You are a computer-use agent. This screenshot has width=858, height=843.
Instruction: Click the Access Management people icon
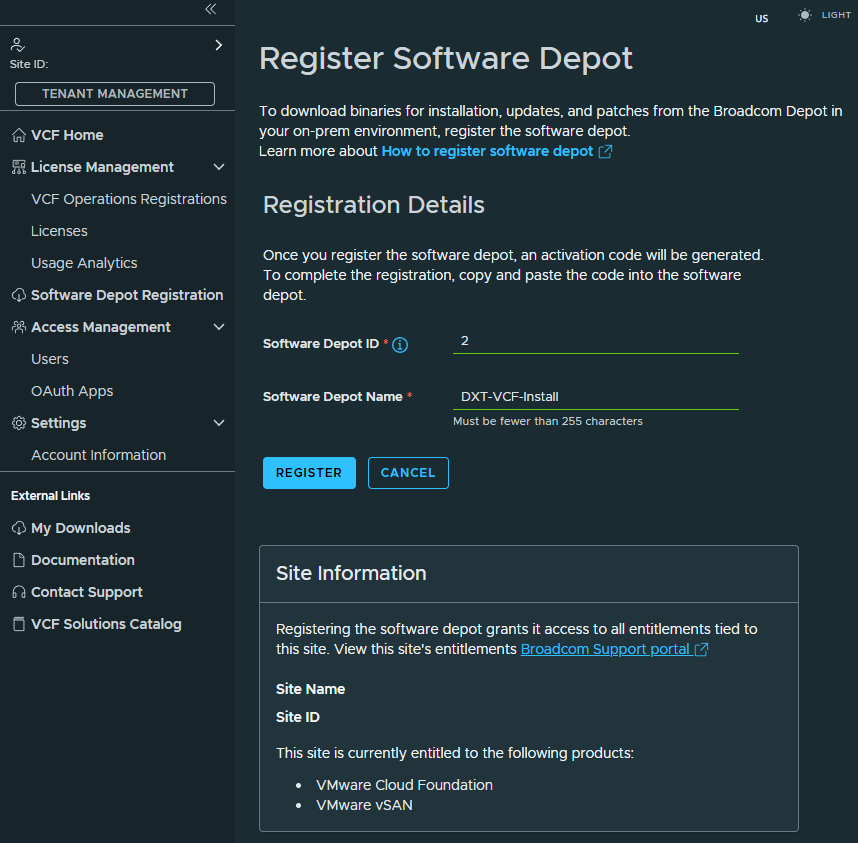click(x=19, y=327)
